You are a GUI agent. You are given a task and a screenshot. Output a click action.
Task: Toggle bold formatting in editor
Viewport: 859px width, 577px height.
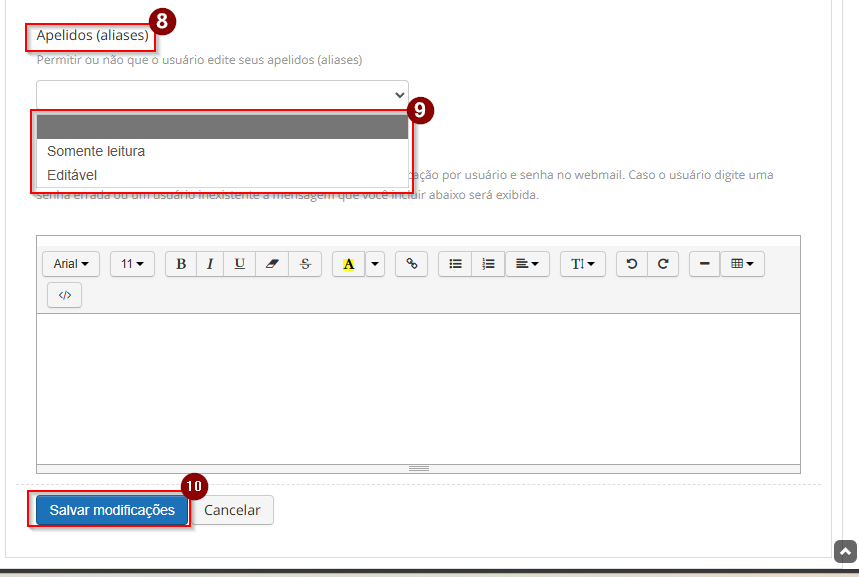point(181,264)
